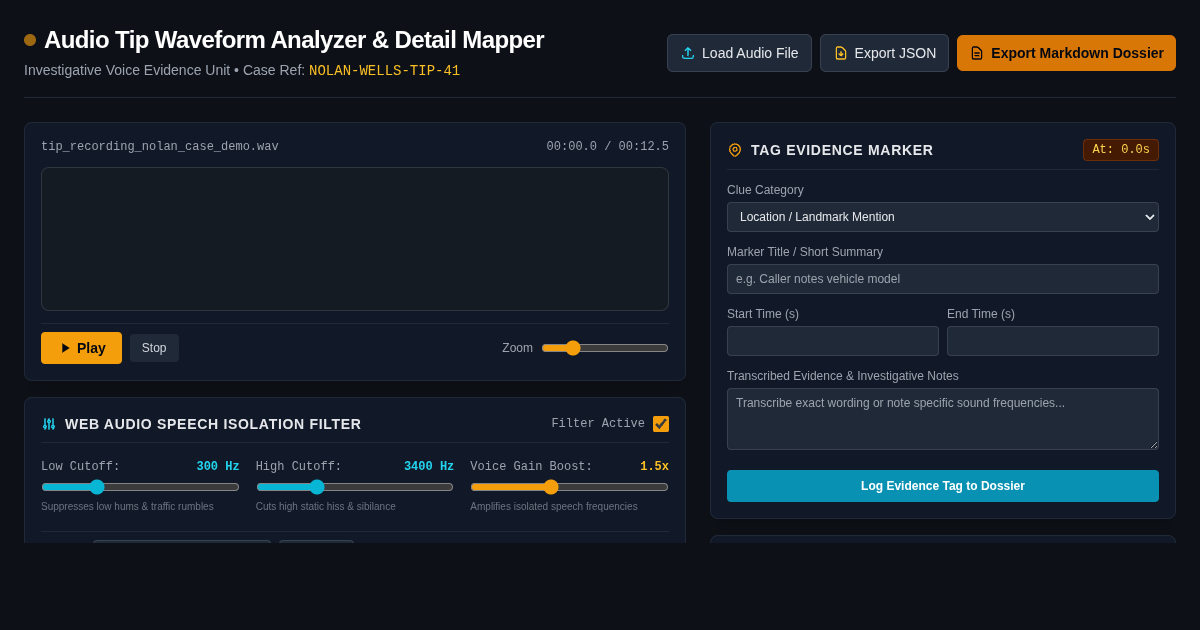Click the Web Audio Speech Isolation Filter heading

213,424
